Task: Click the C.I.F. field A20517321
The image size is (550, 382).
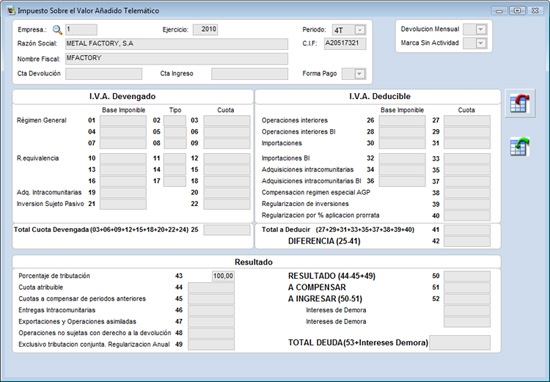Action: click(345, 44)
